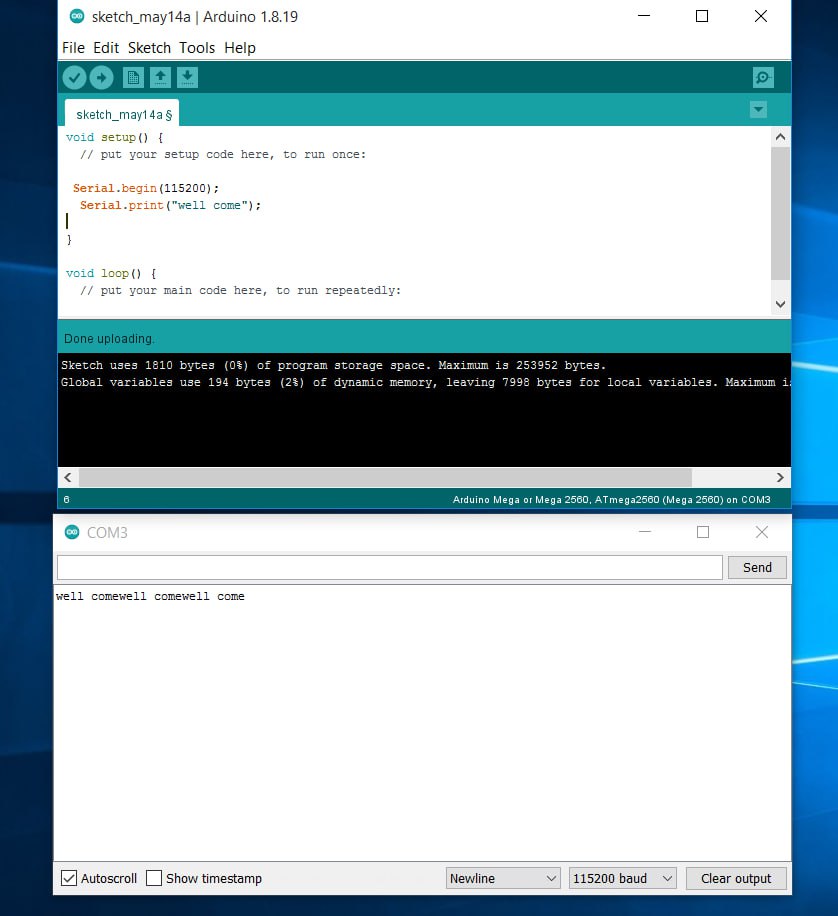Viewport: 838px width, 916px height.
Task: Toggle Autoscroll in the Serial Monitor
Action: click(x=68, y=878)
